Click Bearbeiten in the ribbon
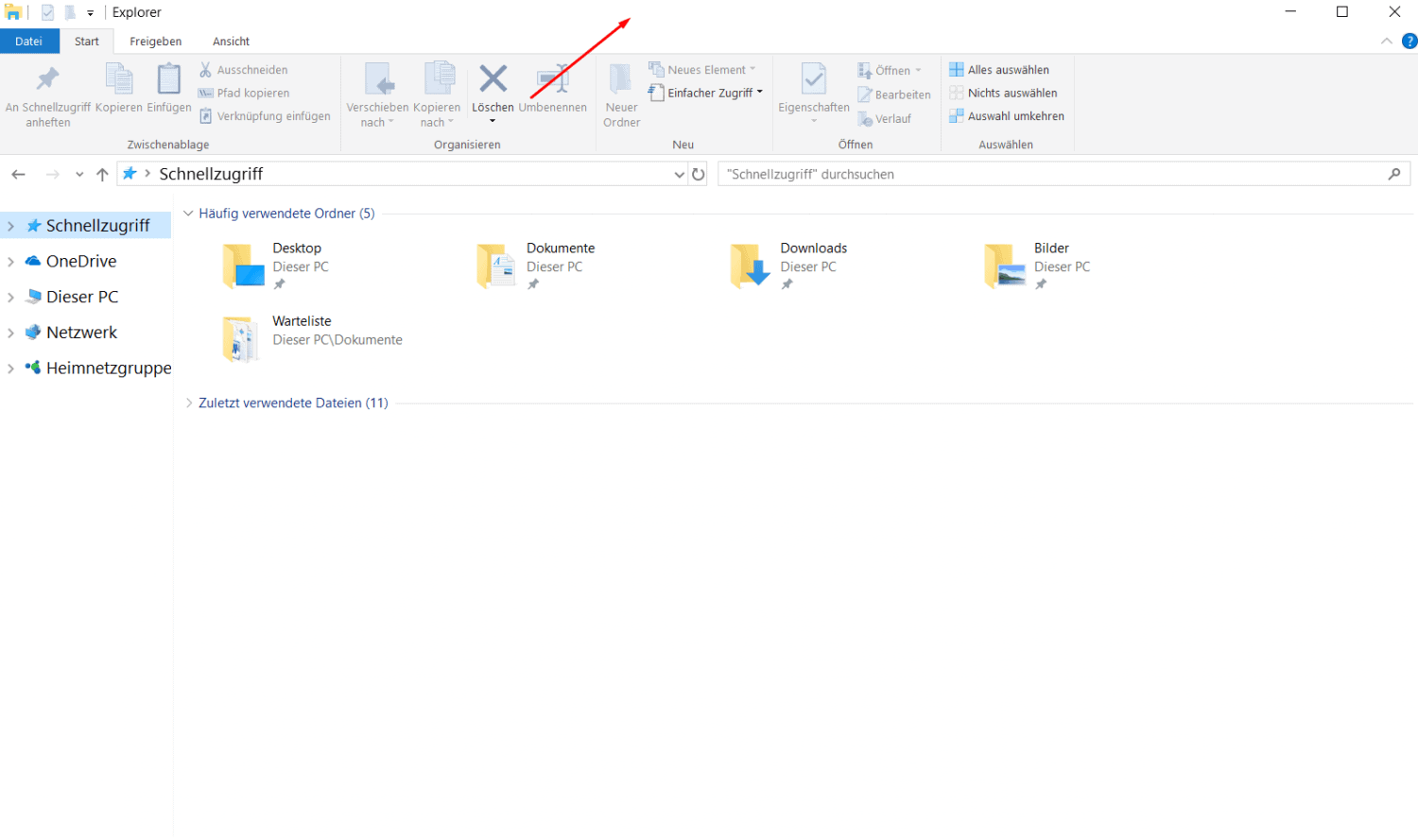The width and height of the screenshot is (1418, 840). coord(894,94)
